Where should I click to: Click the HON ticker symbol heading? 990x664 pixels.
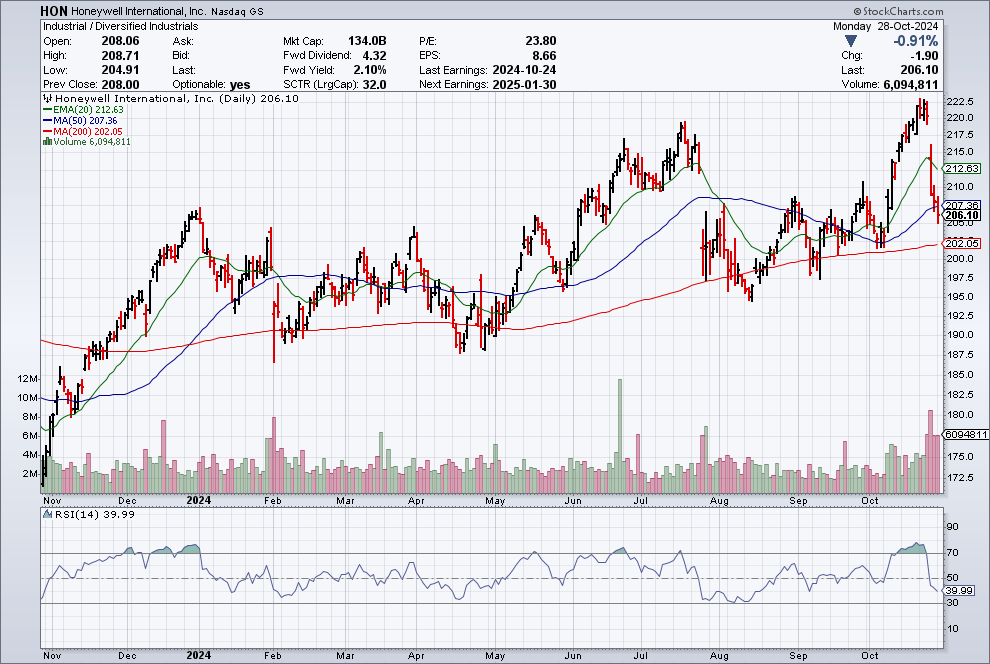(54, 11)
